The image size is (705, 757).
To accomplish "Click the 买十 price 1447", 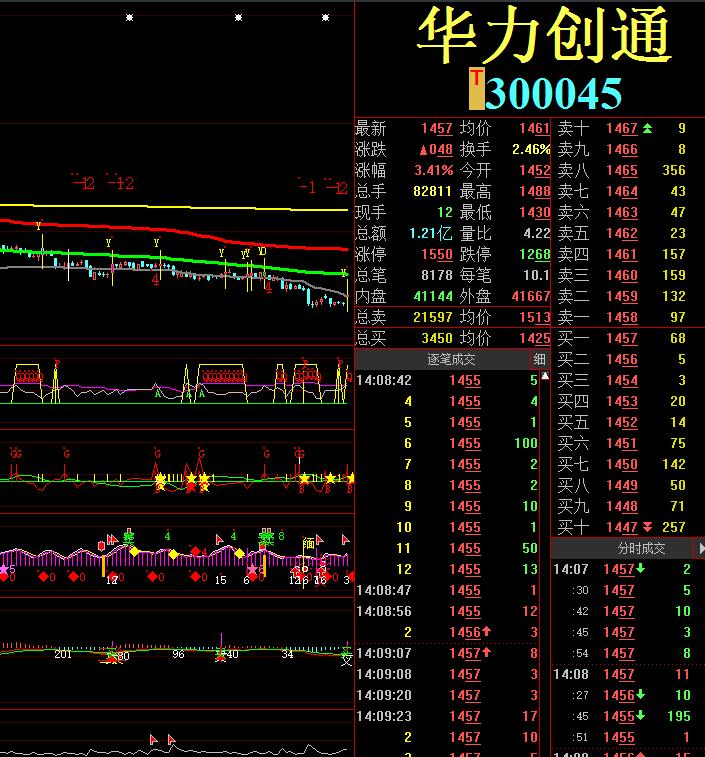I will click(x=622, y=527).
